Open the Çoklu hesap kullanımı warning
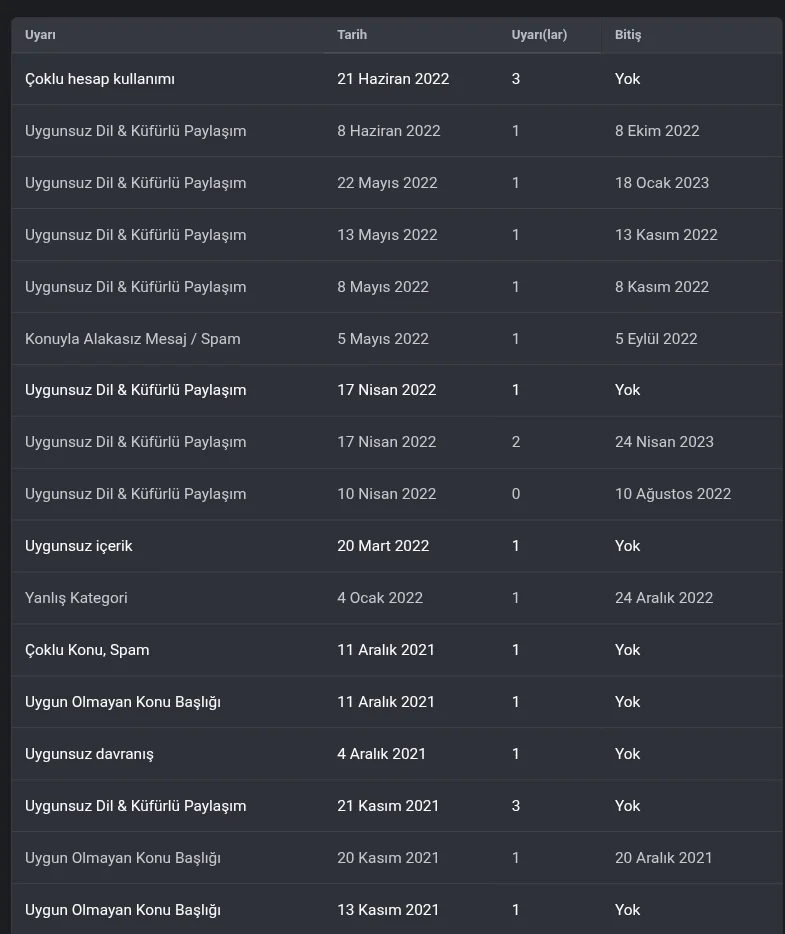Image resolution: width=785 pixels, height=934 pixels. point(100,79)
